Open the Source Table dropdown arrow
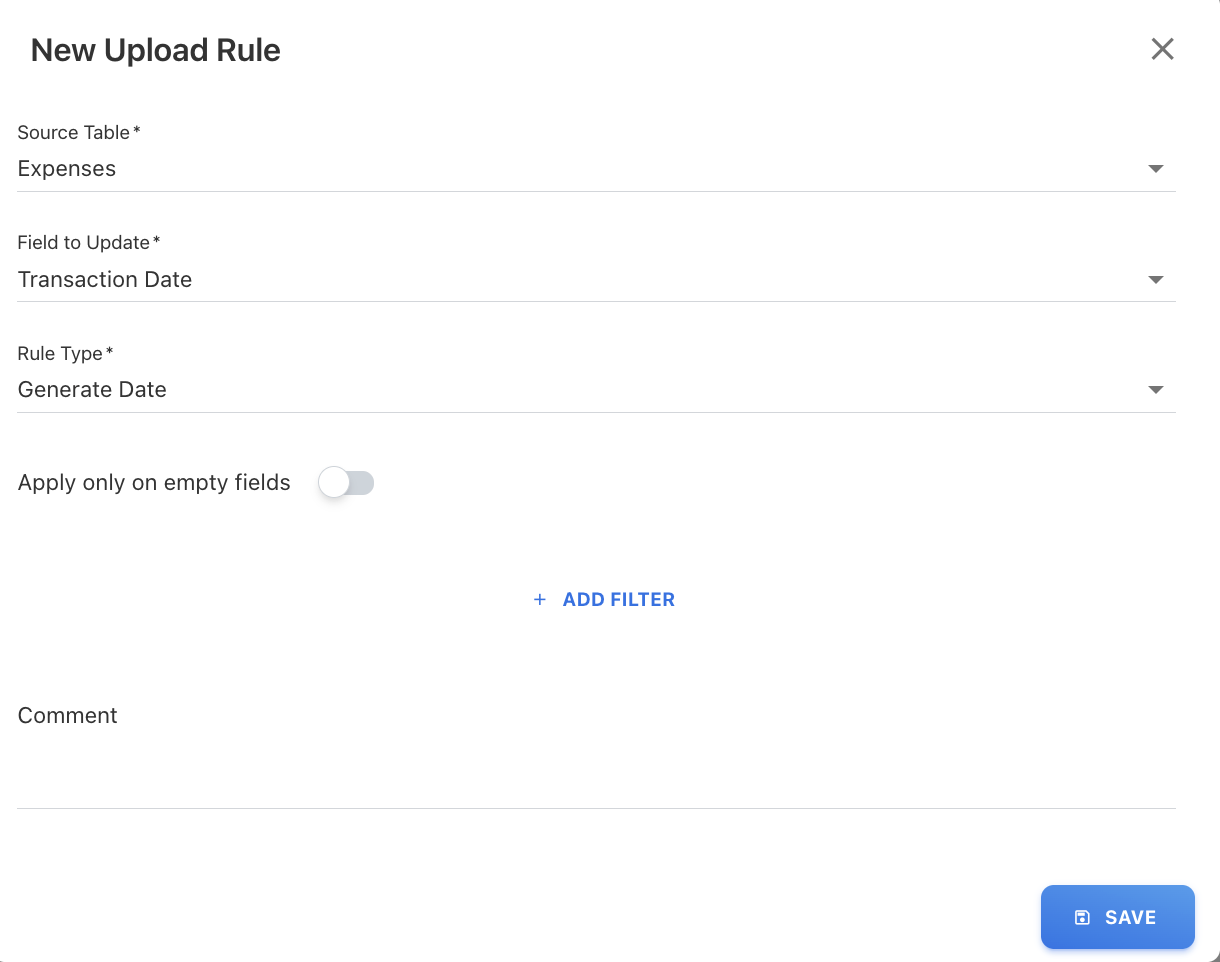 [1156, 169]
